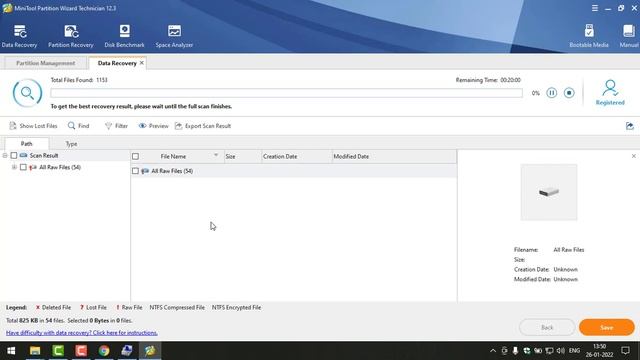Image resolution: width=640 pixels, height=360 pixels.
Task: Check All Raw Files in tree
Action: click(x=23, y=167)
